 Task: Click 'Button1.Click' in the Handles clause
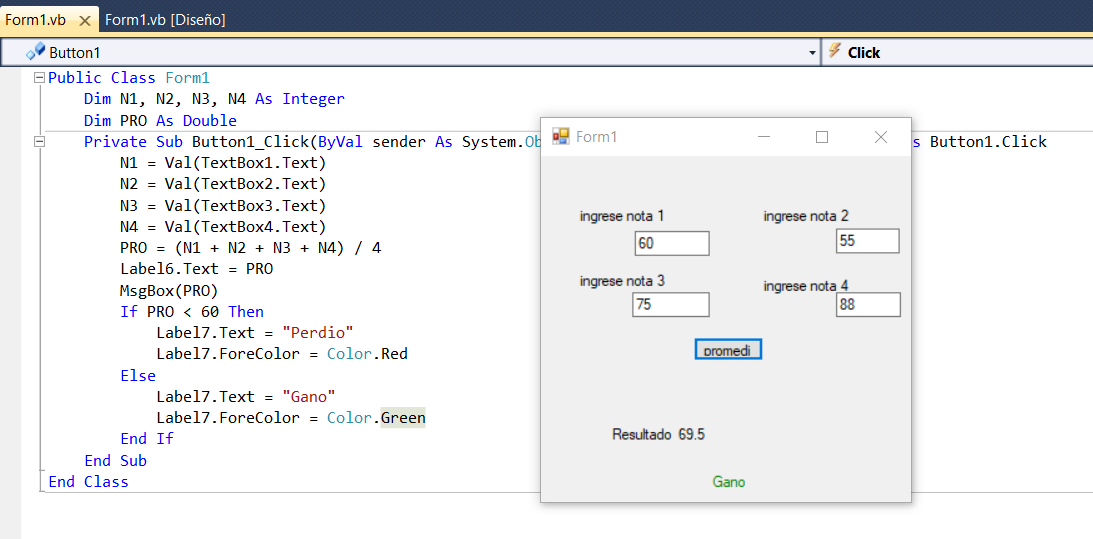pos(988,142)
